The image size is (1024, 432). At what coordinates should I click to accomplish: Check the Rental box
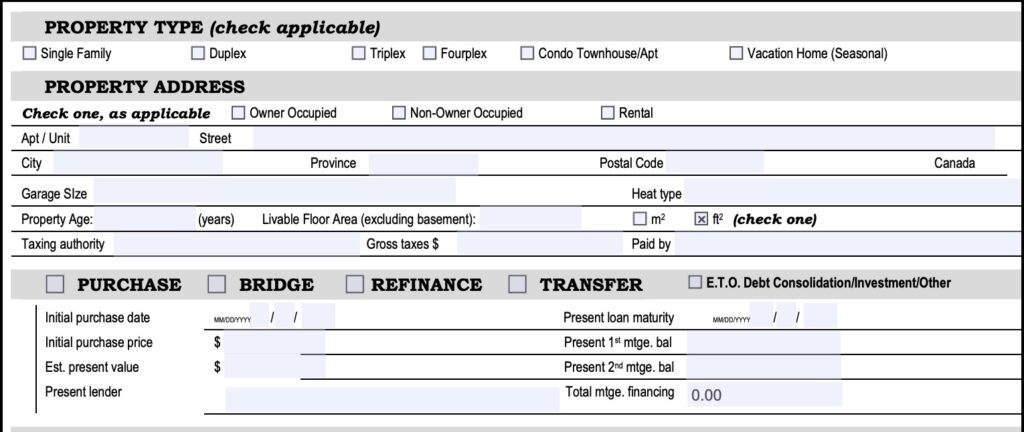point(607,113)
